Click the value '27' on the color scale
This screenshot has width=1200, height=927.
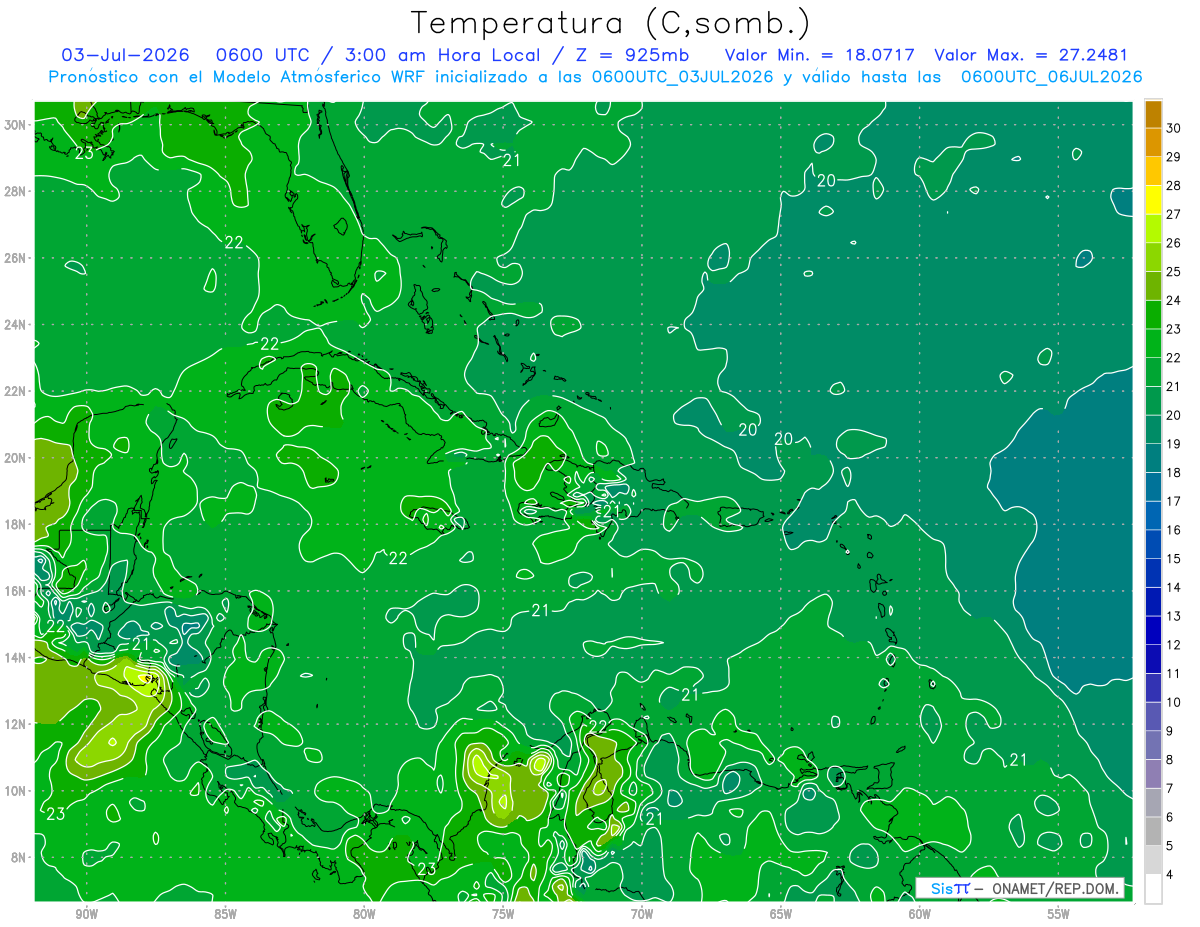1174,214
